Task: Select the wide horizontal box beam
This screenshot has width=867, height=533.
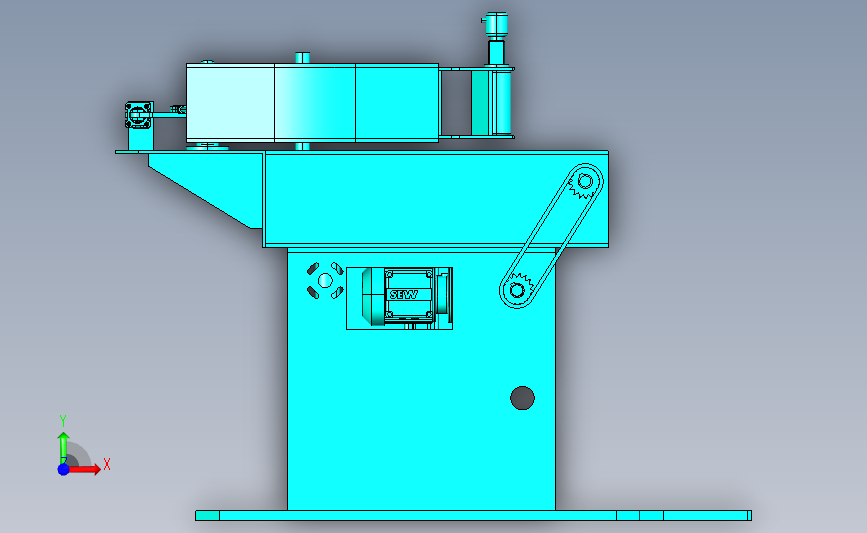Action: 436,199
